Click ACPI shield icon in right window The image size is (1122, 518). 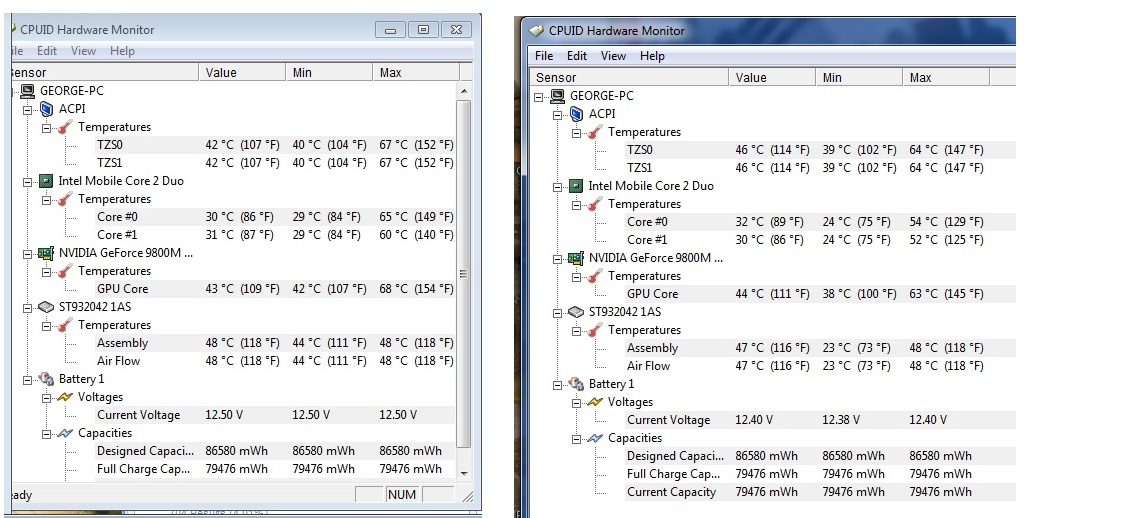coord(577,114)
